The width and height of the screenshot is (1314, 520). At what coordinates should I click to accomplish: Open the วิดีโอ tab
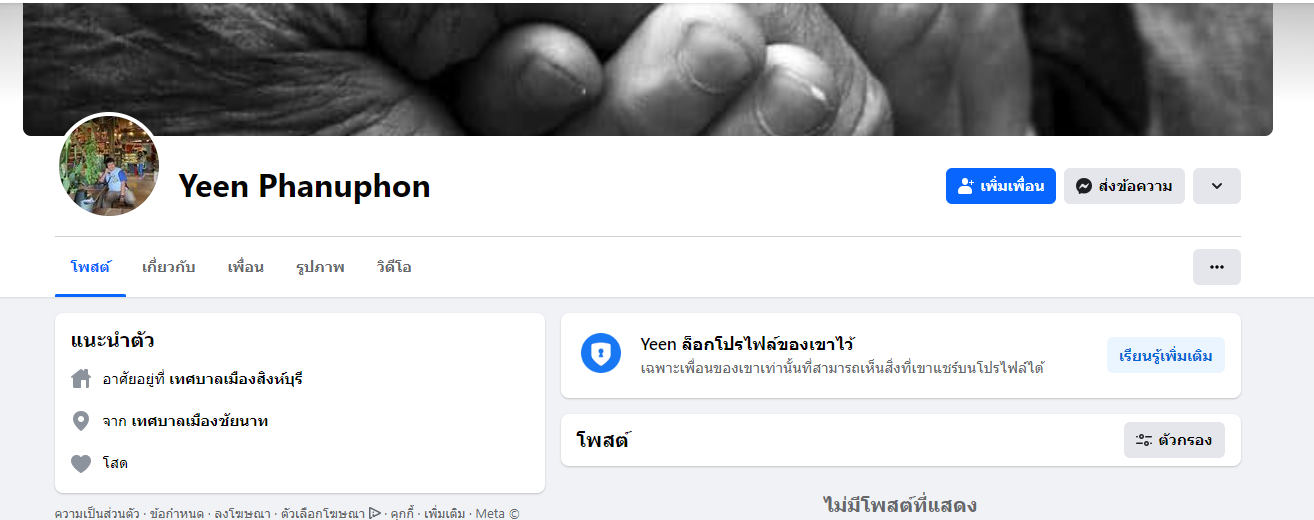point(394,267)
